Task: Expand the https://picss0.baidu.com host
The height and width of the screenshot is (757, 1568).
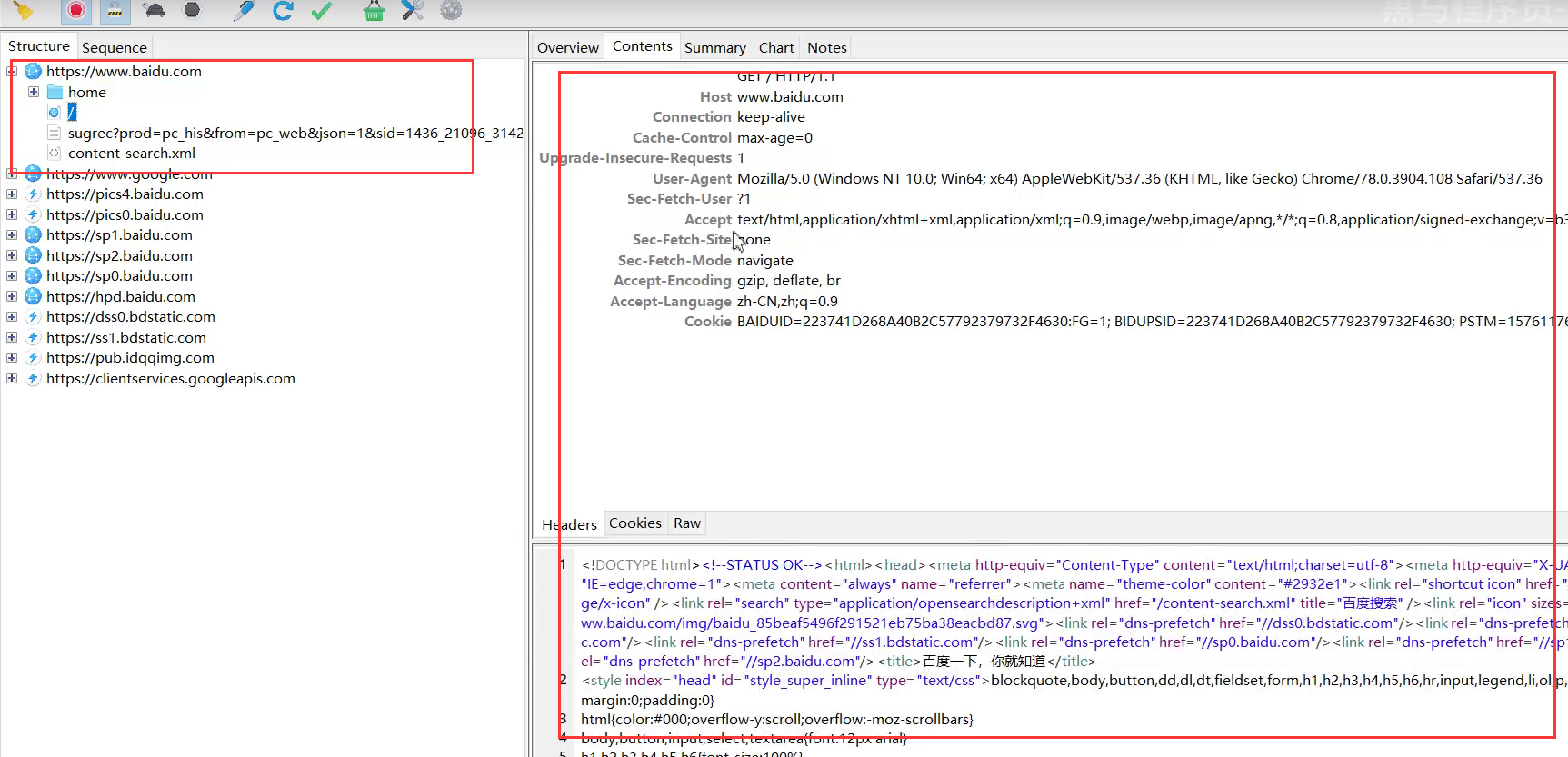Action: click(x=12, y=214)
